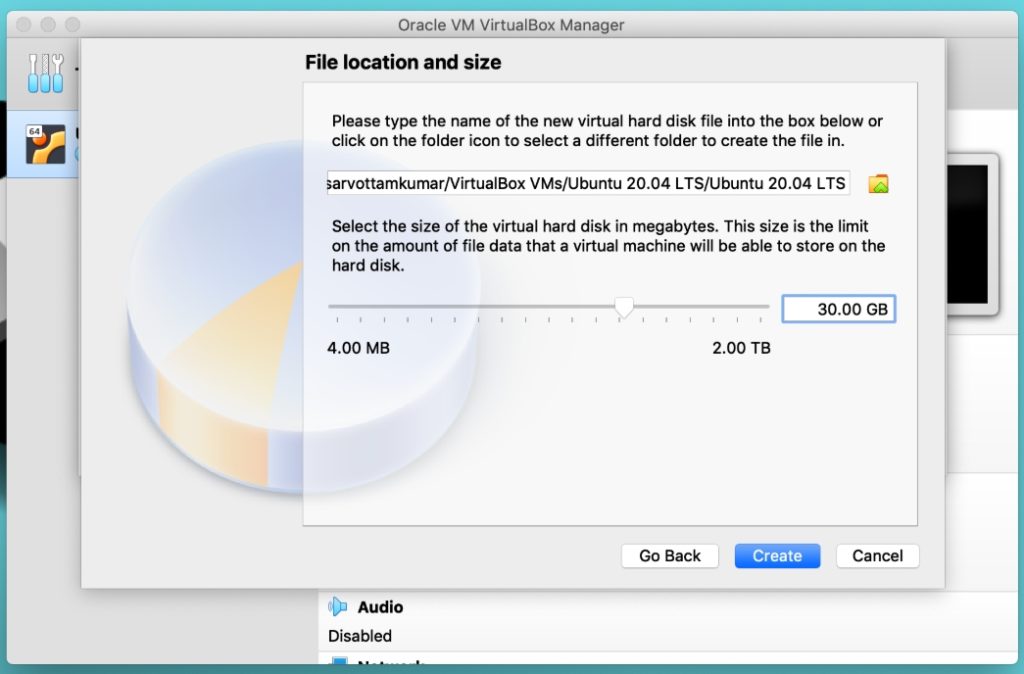This screenshot has width=1024, height=674.
Task: Open the Tools icon in VirtualBox Manager
Action: pyautogui.click(x=46, y=73)
